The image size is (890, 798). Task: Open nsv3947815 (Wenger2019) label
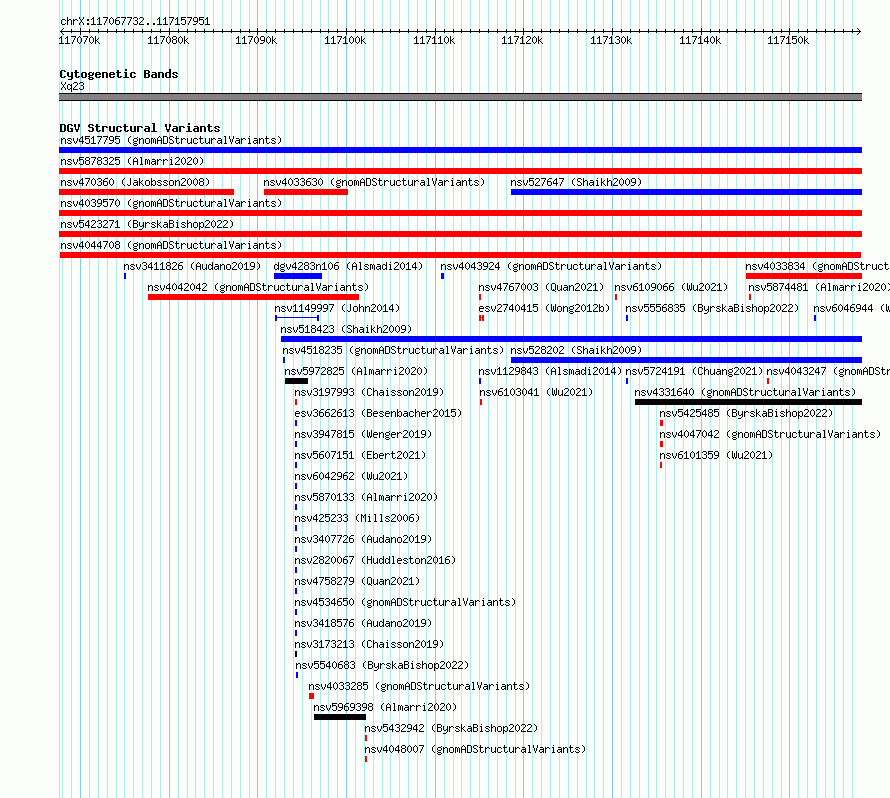click(x=363, y=434)
